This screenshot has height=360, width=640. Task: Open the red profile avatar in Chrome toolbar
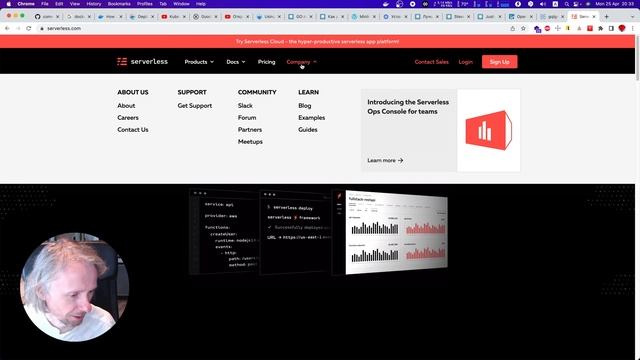(622, 29)
